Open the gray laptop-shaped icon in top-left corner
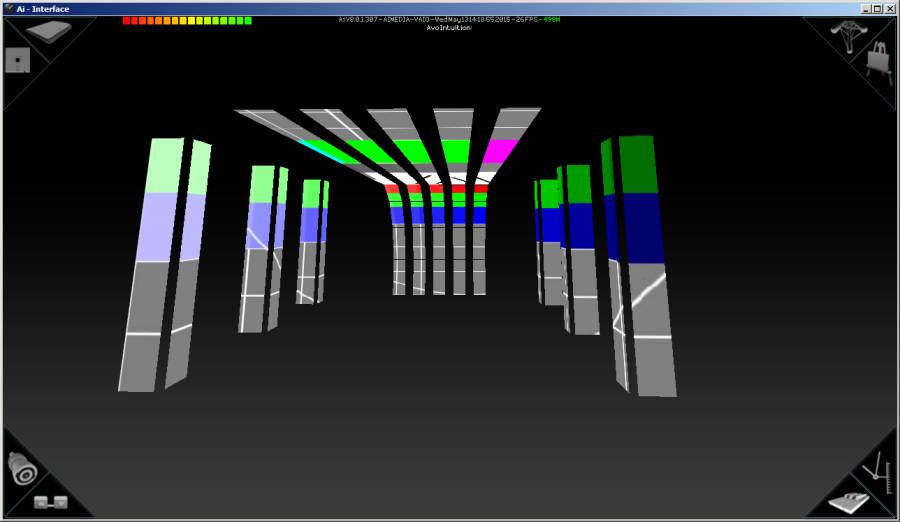 click(x=48, y=32)
